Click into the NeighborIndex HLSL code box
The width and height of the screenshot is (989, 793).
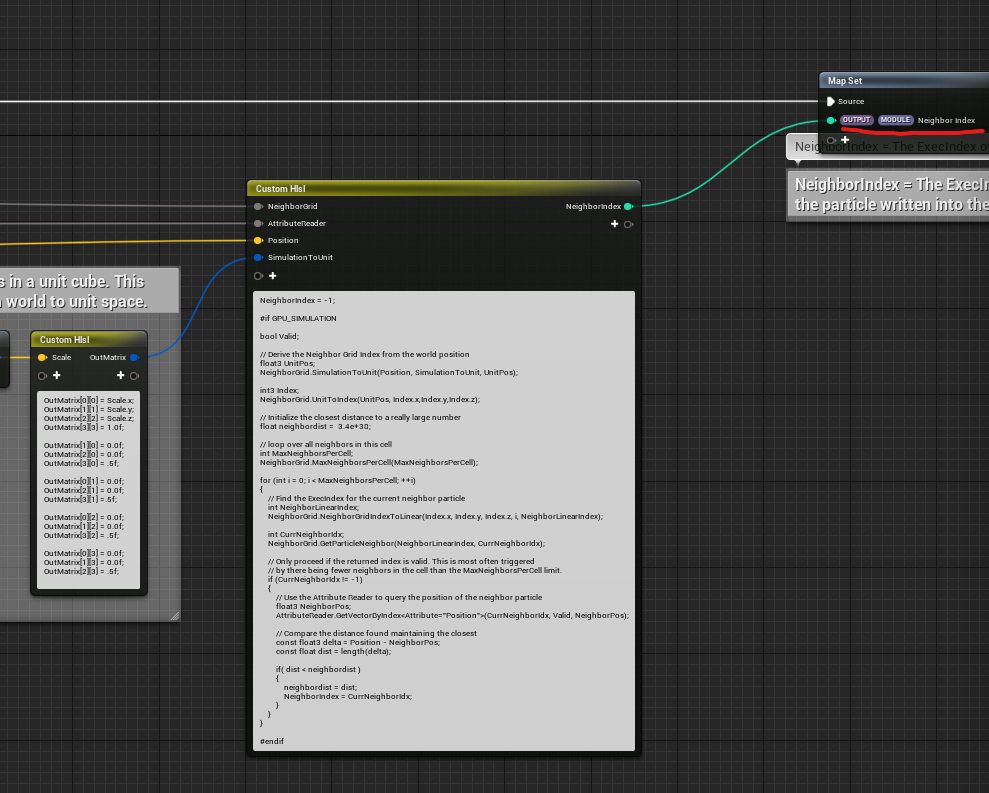pos(444,520)
